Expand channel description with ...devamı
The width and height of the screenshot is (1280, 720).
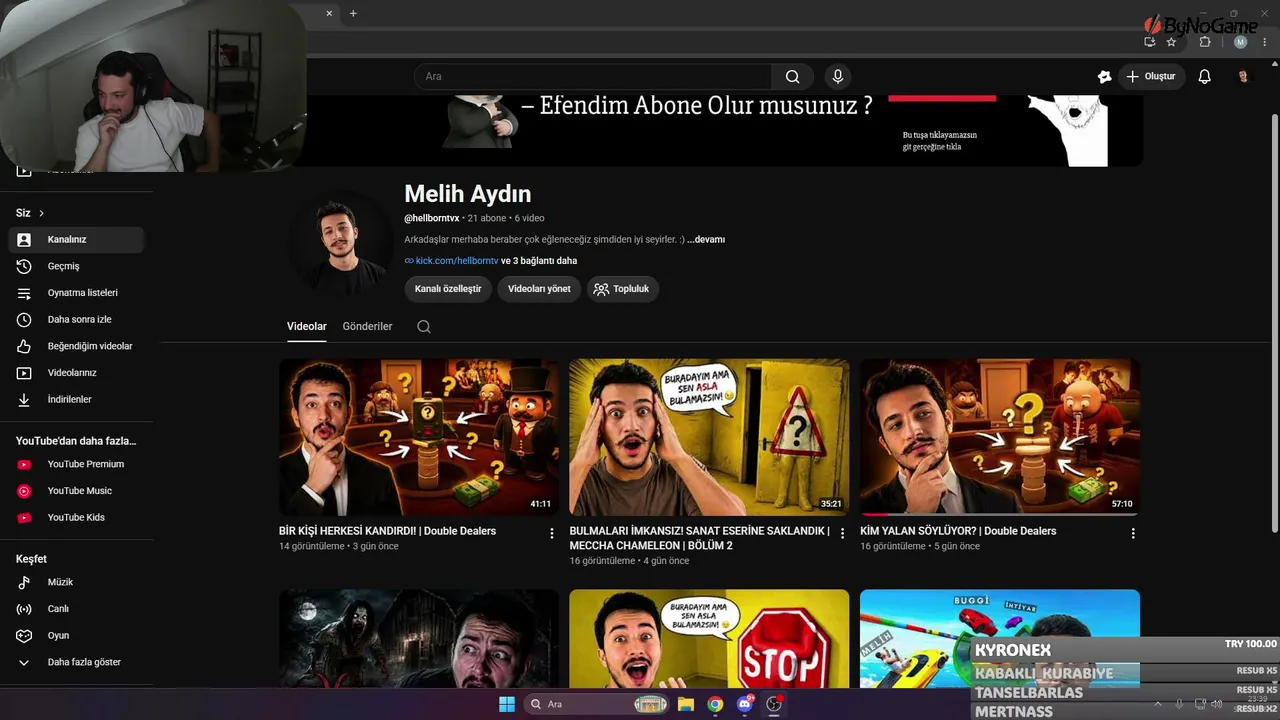[x=706, y=240]
